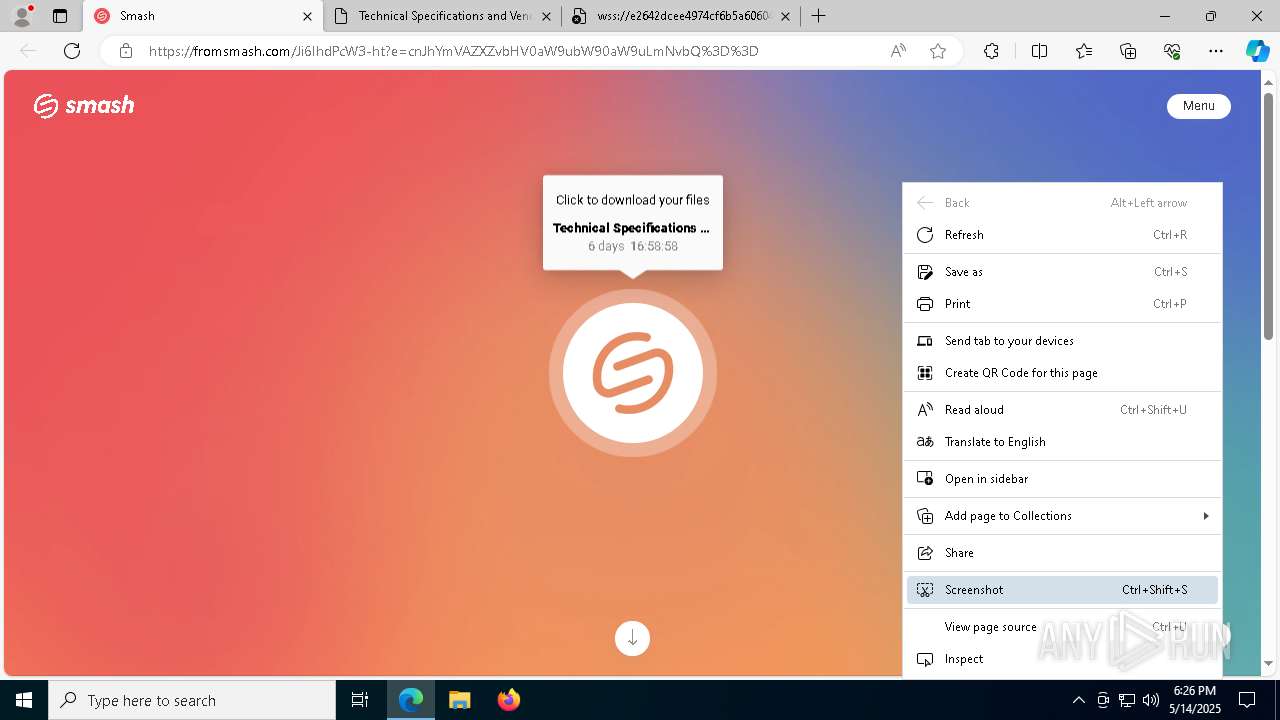Select Inspect in the context menu
Screen dimensions: 1280x720
coord(1062,659)
